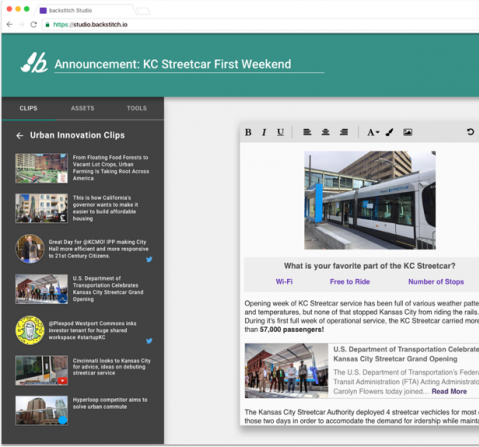Click the Number of Stops poll link
The image size is (479, 447).
click(x=436, y=282)
